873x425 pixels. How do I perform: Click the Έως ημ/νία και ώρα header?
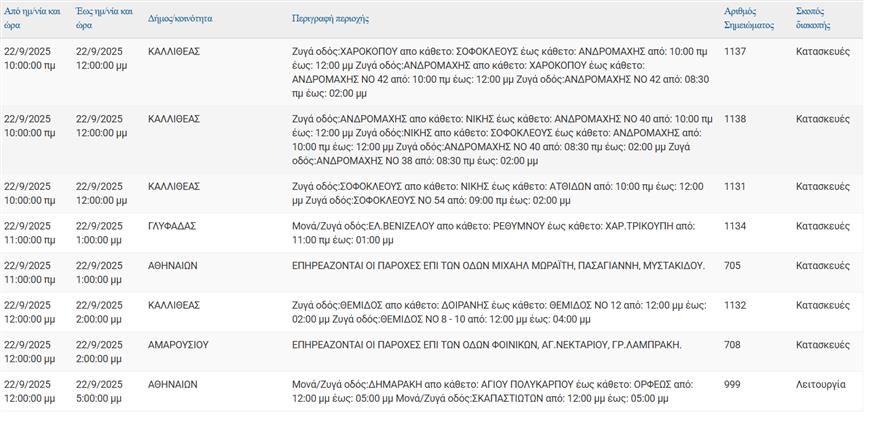(x=102, y=18)
